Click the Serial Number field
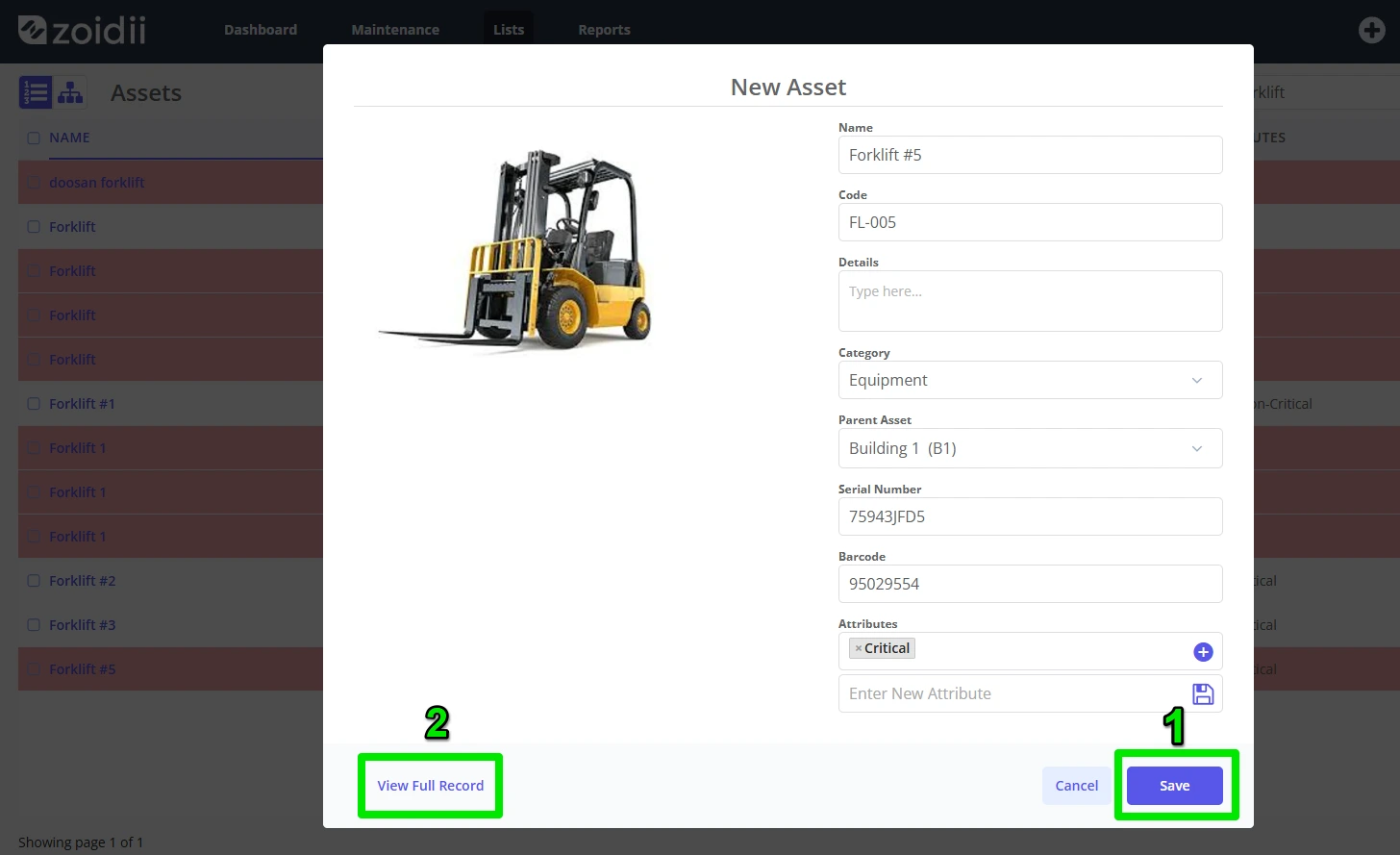The width and height of the screenshot is (1400, 855). tap(1031, 516)
